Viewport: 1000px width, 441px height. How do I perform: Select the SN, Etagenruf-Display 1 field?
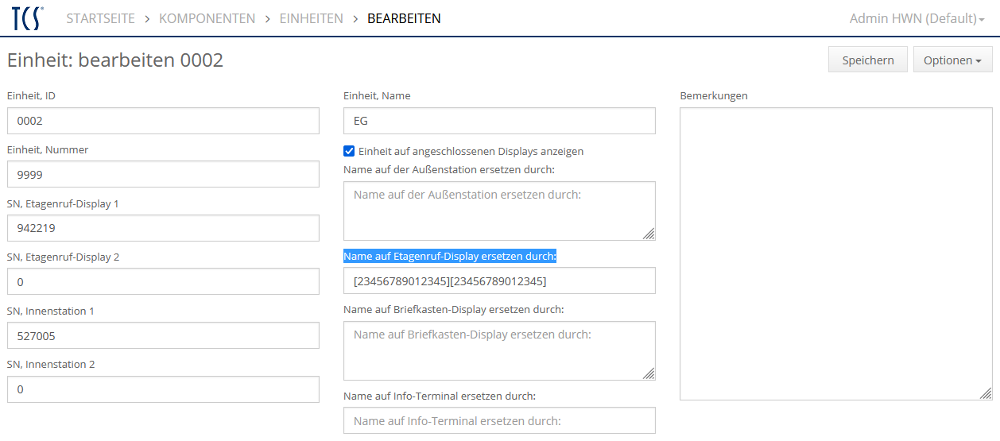pos(163,228)
